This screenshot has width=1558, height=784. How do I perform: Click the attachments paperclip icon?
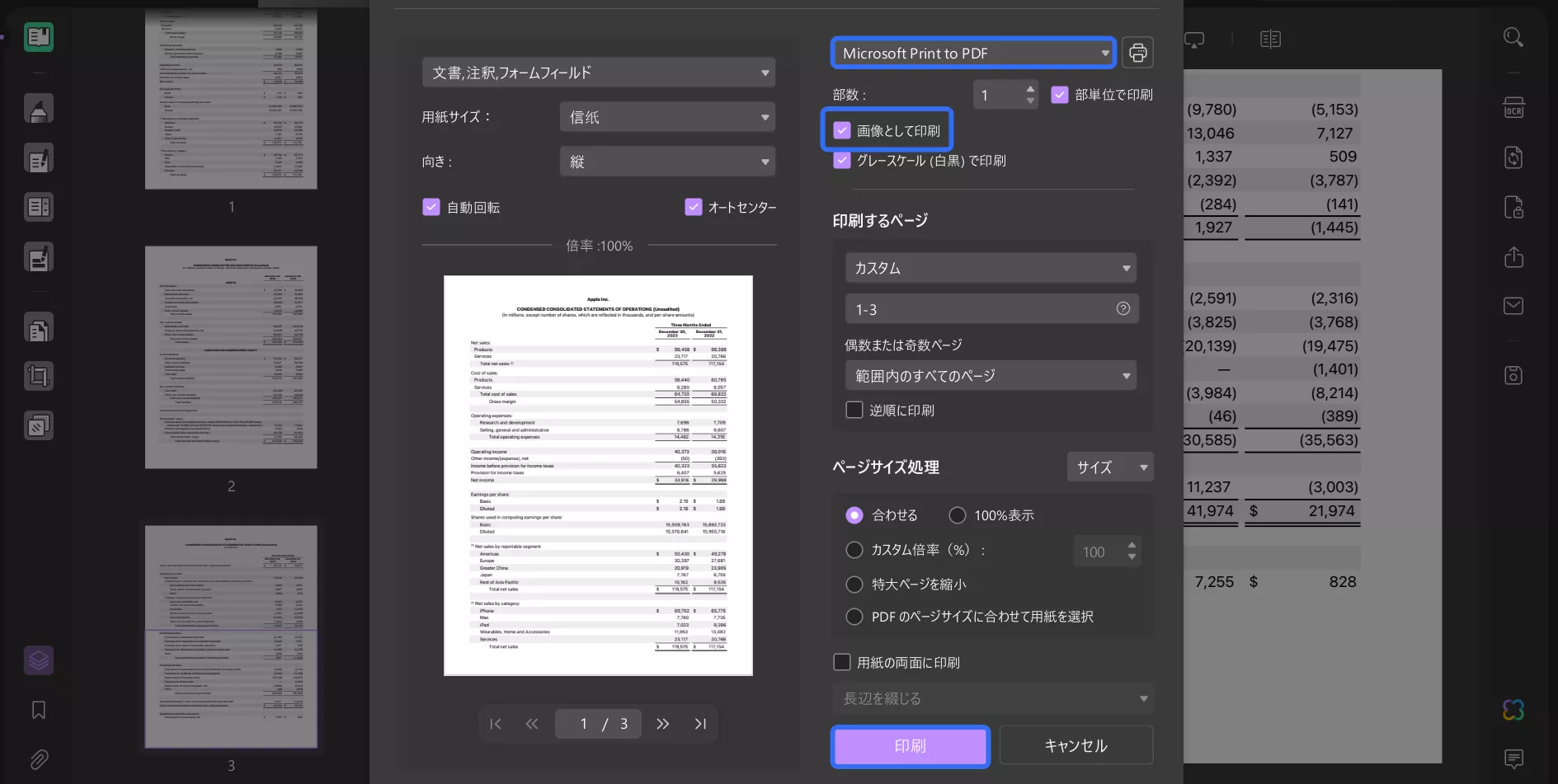(x=38, y=759)
